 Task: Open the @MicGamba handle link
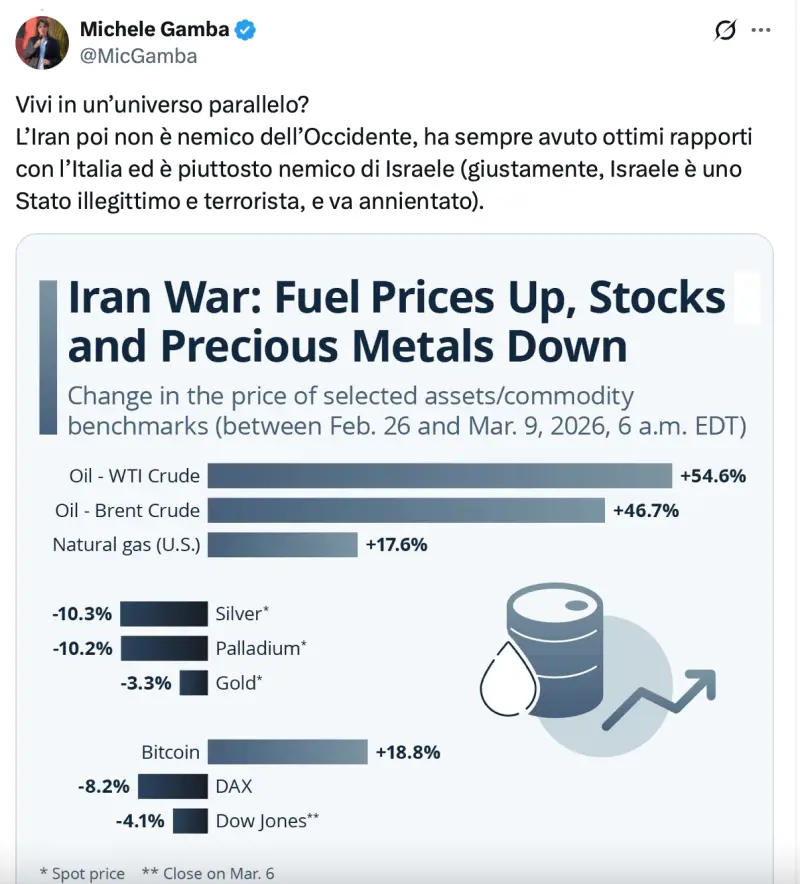click(138, 56)
